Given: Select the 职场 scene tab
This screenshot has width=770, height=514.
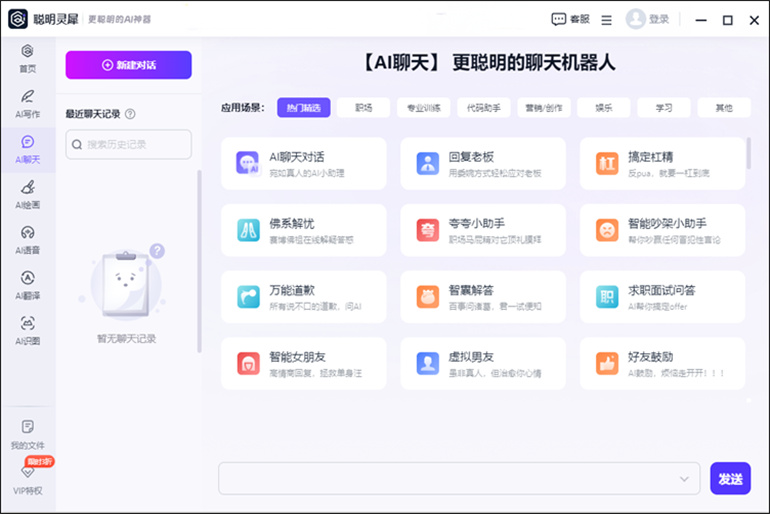Looking at the screenshot, I should point(364,108).
